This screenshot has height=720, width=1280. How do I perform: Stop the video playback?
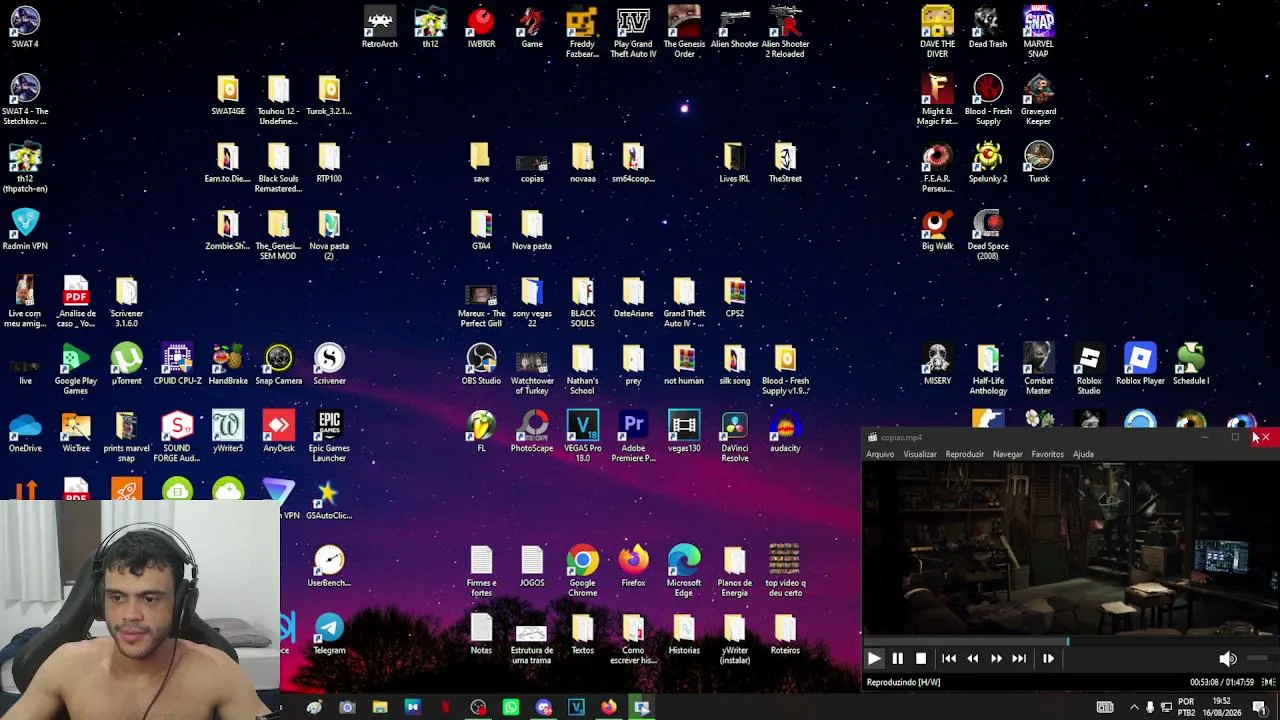[921, 658]
